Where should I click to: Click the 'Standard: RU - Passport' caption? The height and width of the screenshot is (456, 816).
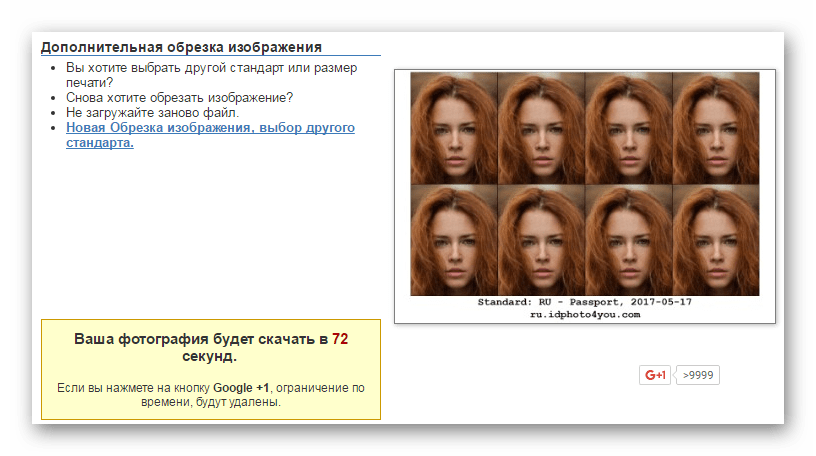[x=584, y=302]
